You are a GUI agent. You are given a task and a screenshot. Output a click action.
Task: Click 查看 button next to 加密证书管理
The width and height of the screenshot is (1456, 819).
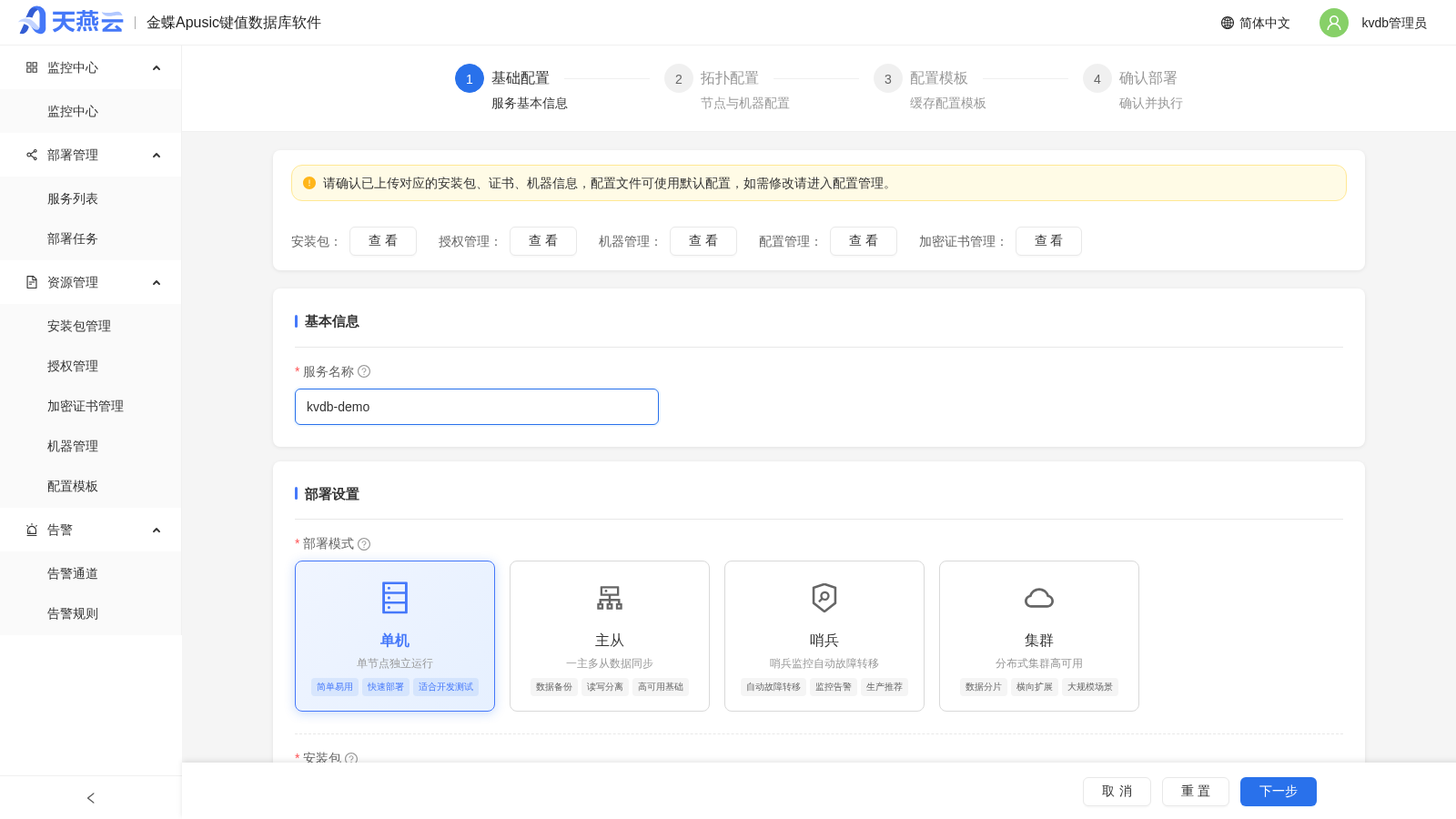[x=1048, y=241]
